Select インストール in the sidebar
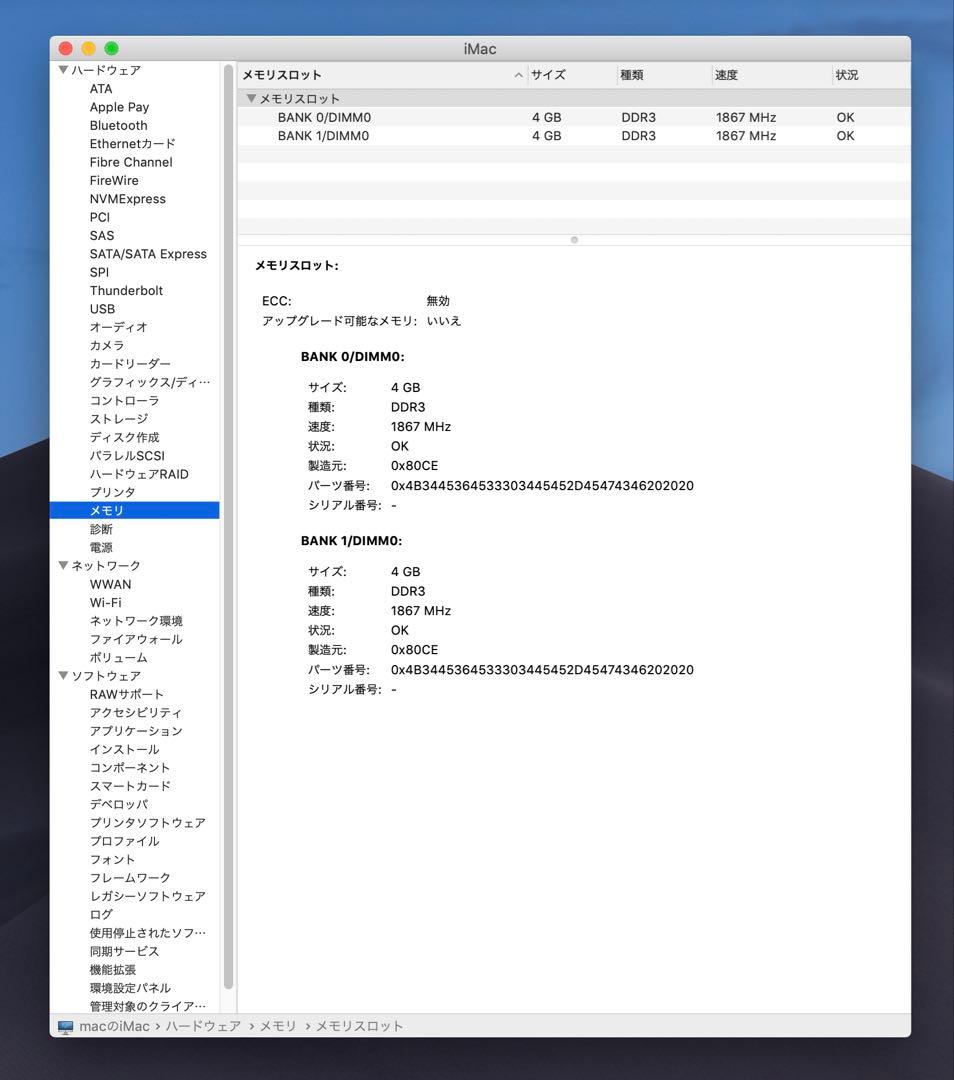The height and width of the screenshot is (1080, 954). tap(124, 749)
